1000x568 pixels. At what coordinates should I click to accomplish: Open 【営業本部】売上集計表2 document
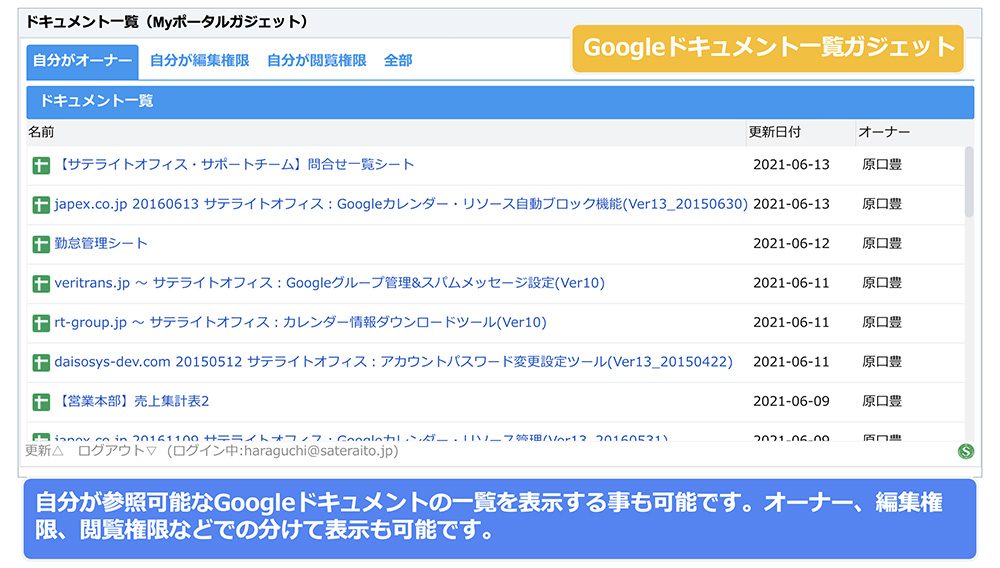[x=132, y=402]
